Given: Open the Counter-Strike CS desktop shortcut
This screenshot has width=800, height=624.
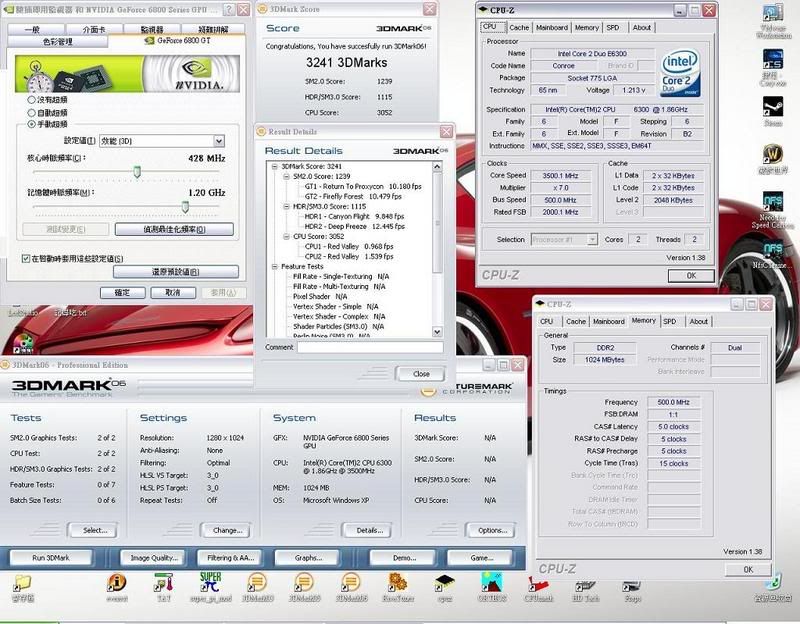Looking at the screenshot, I should pos(773,67).
